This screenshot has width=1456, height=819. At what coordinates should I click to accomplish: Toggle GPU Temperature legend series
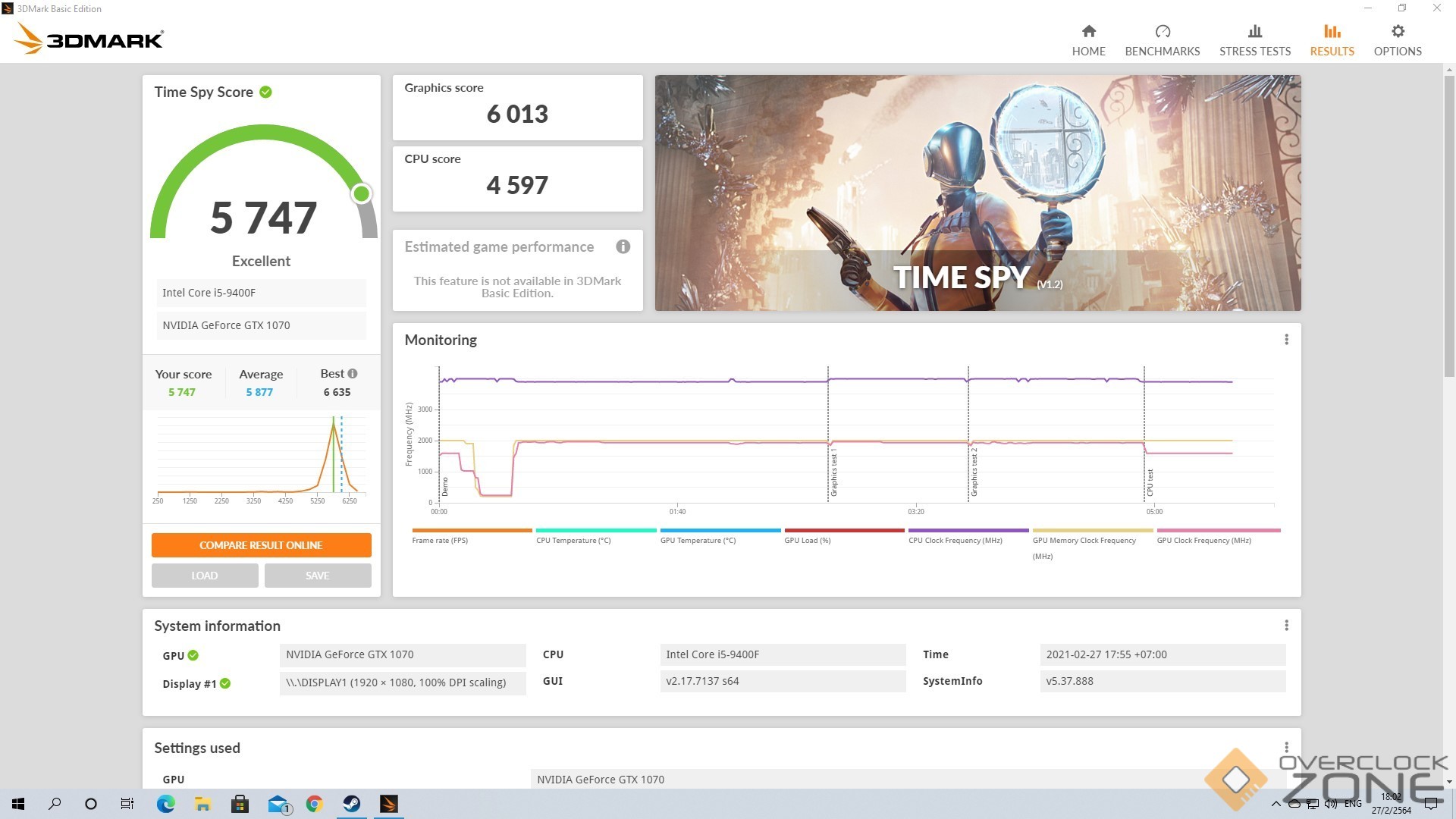698,541
